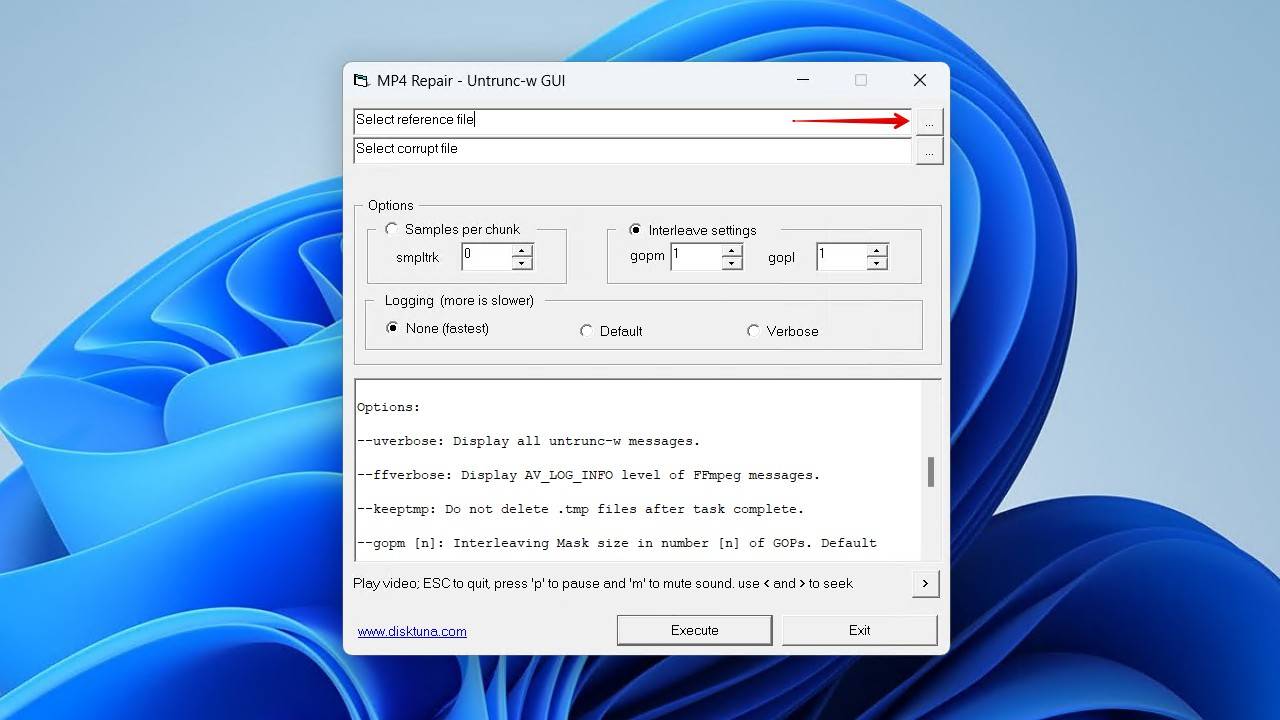Select the Interleave settings radio option

[693, 230]
